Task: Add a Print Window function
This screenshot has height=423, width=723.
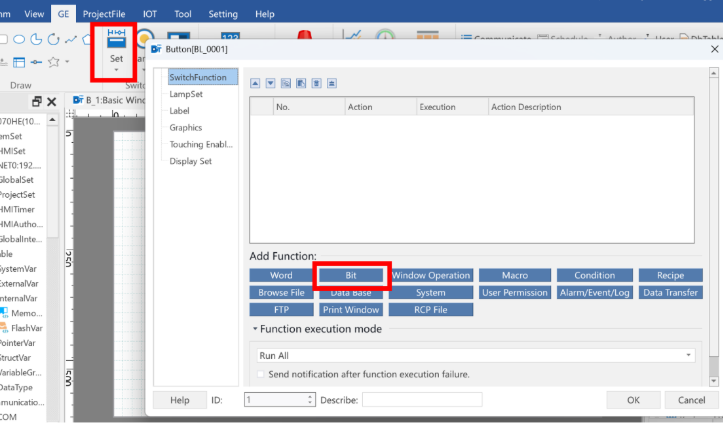Action: click(351, 310)
